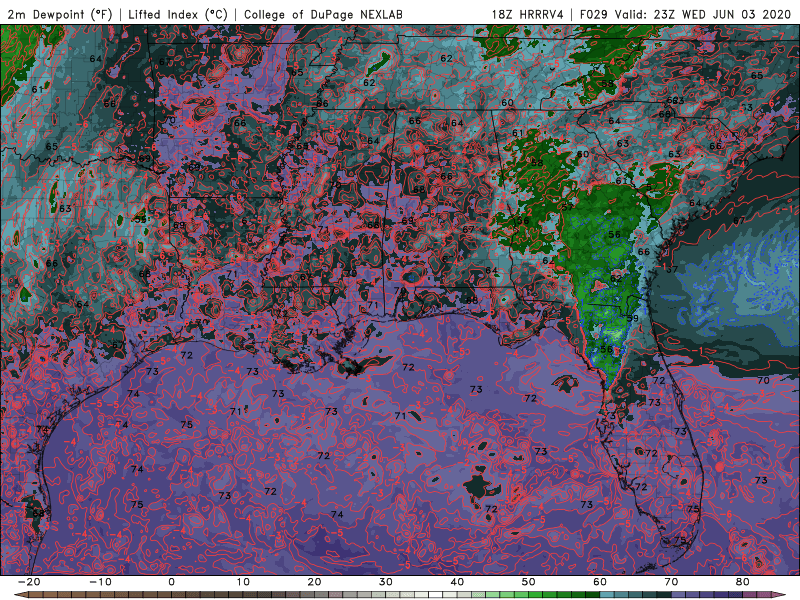
Task: Click the "50" color scale label
Action: point(529,582)
